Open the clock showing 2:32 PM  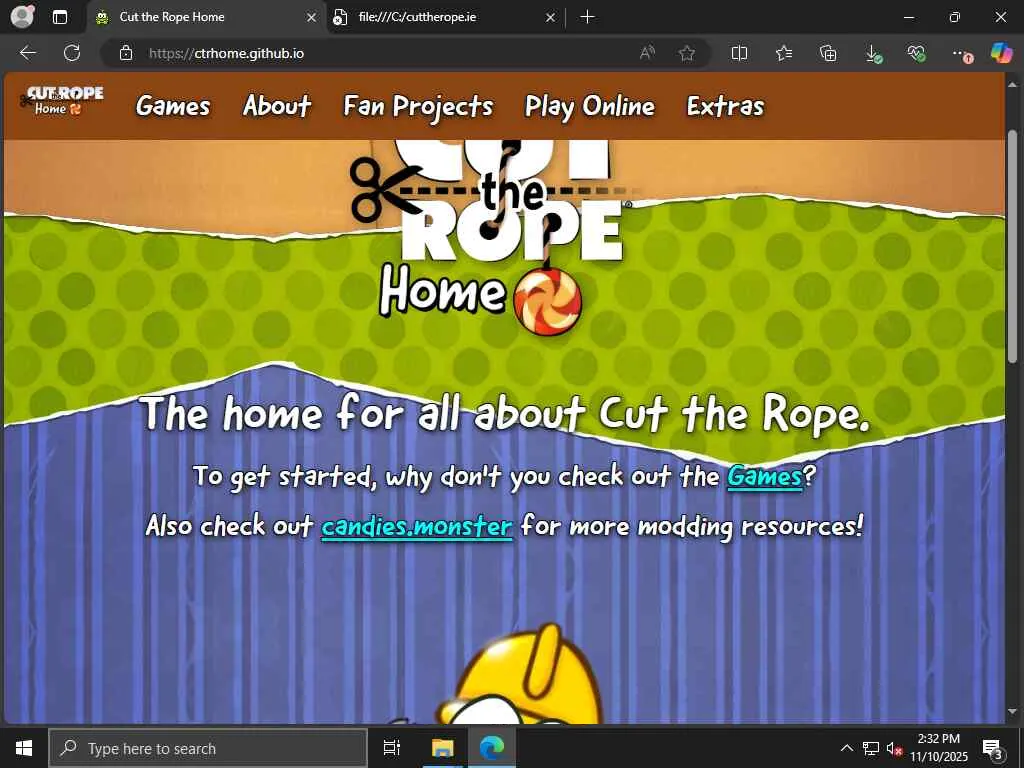point(939,748)
